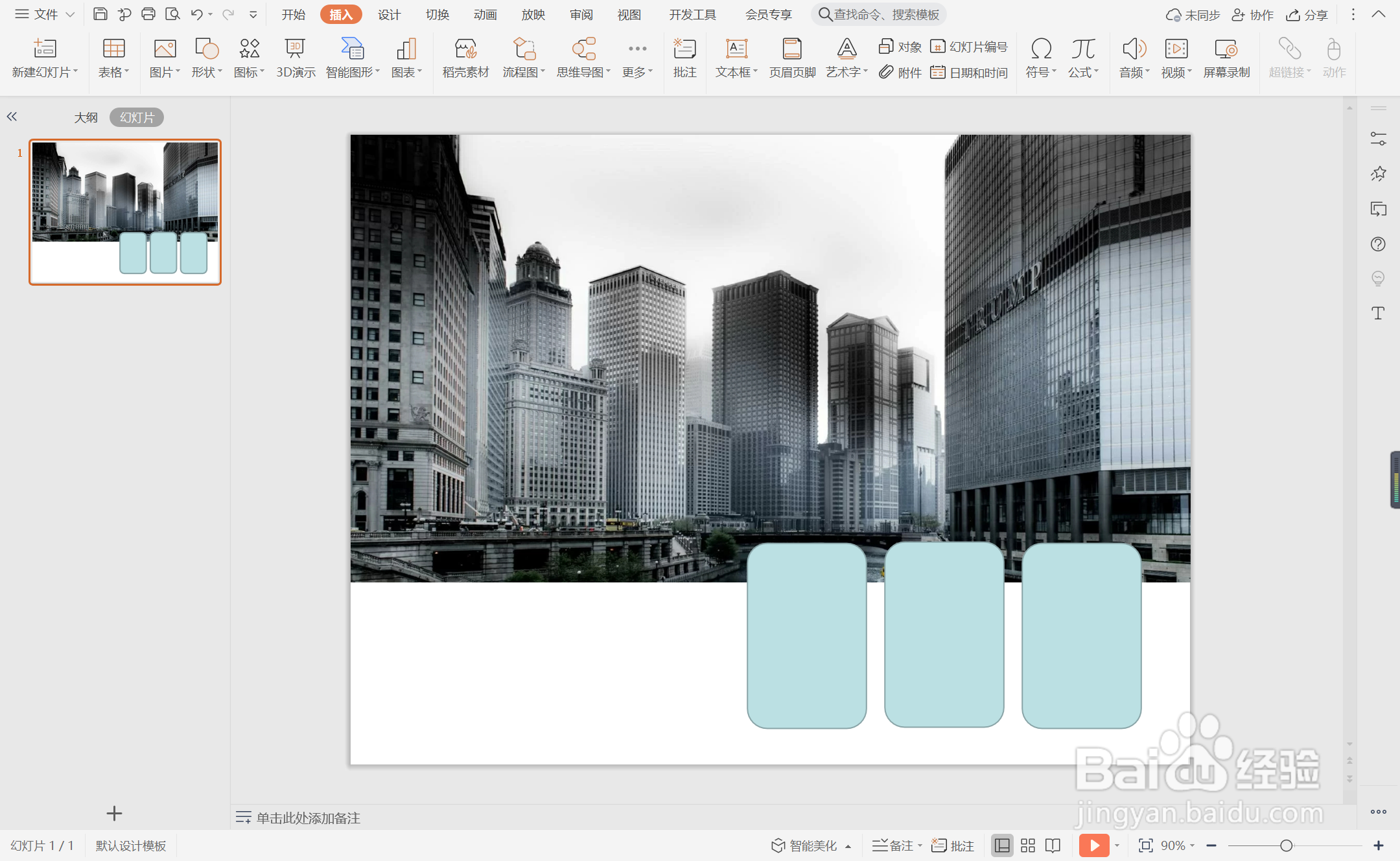Switch to 审阅 ribbon tab
The height and width of the screenshot is (861, 1400).
click(x=581, y=14)
